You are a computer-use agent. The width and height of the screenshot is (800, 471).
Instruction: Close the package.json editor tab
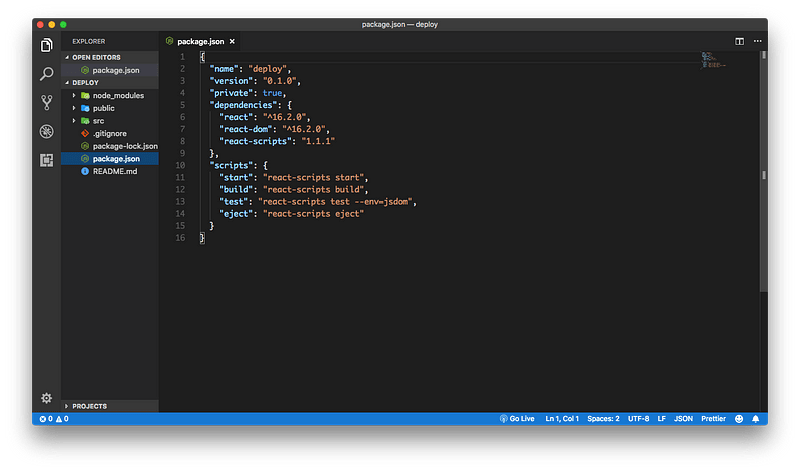232,41
